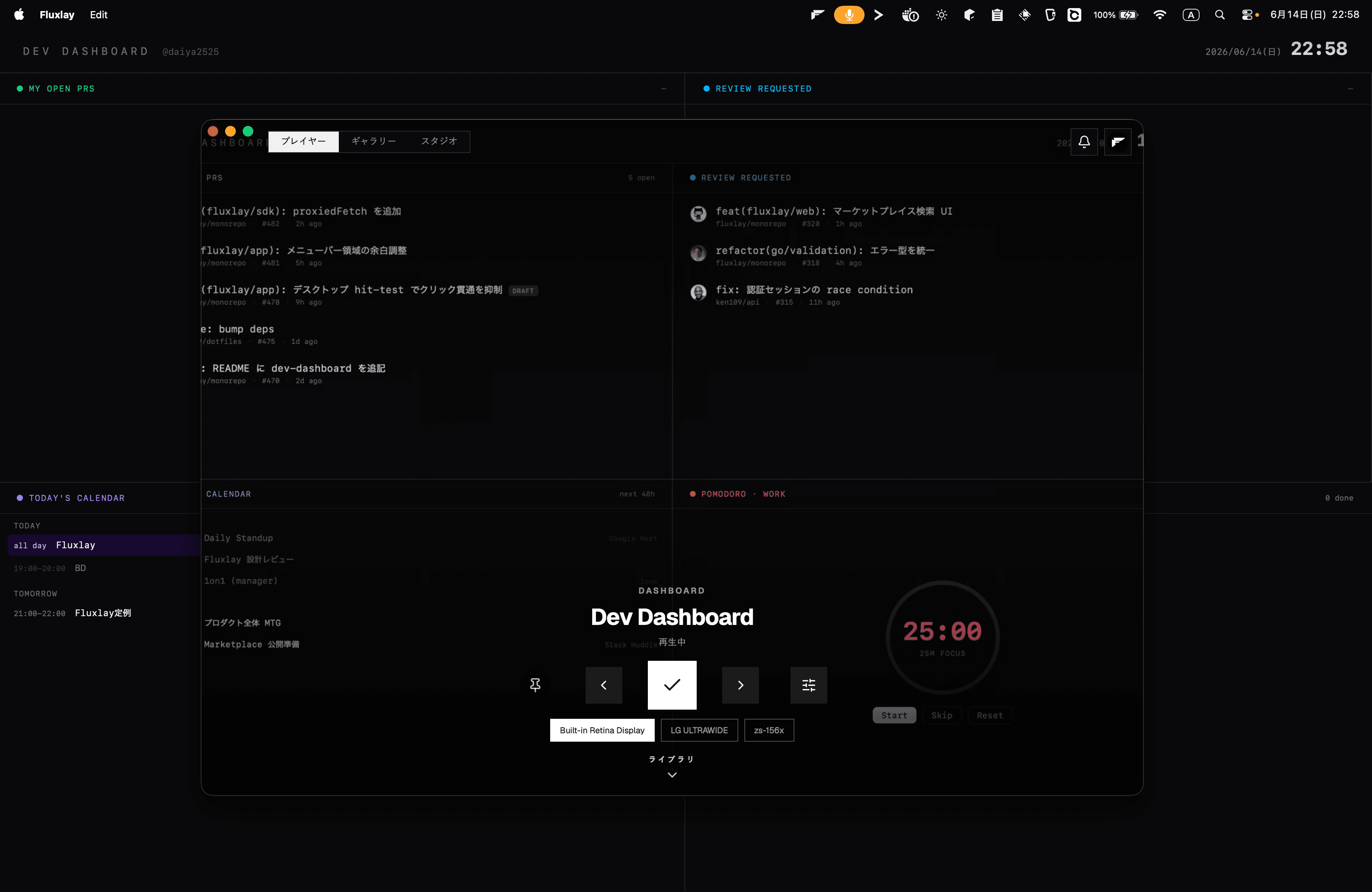The image size is (1372, 892).
Task: Click the notification bell icon in the Fluxlay window
Action: click(1084, 142)
